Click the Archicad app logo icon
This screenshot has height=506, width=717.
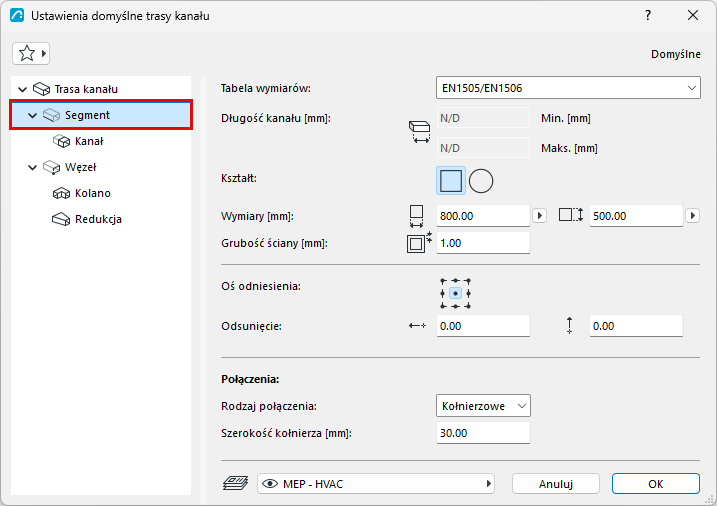click(17, 16)
